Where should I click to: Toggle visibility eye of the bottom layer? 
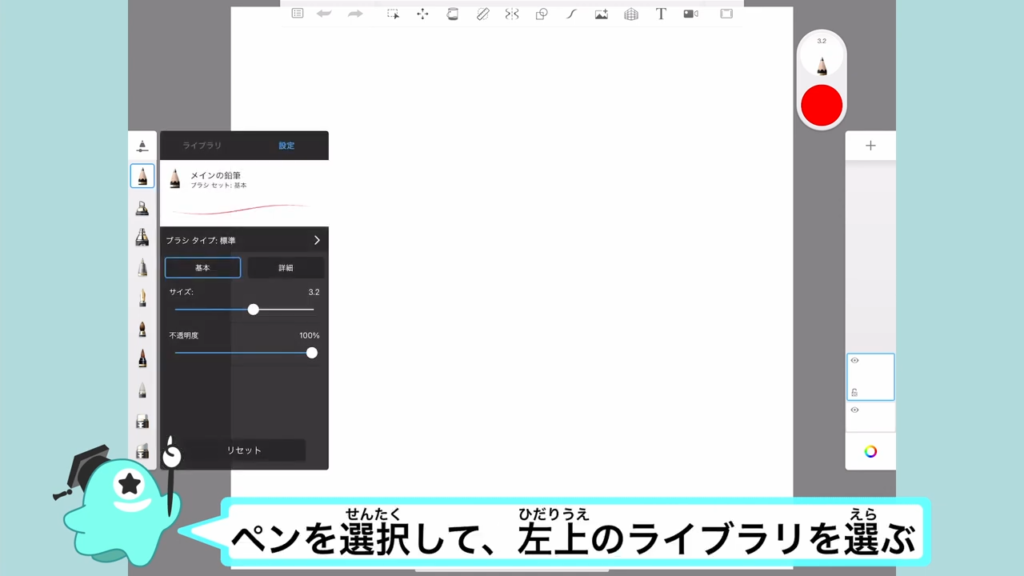tap(854, 410)
